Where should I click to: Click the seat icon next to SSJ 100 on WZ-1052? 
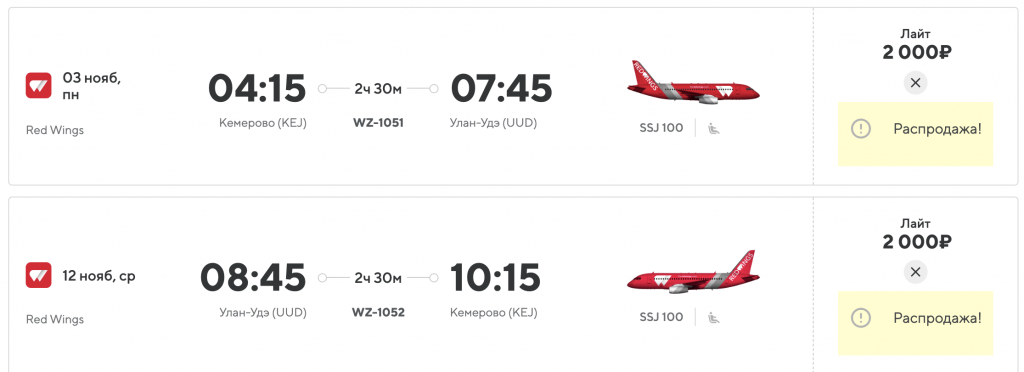click(x=714, y=318)
